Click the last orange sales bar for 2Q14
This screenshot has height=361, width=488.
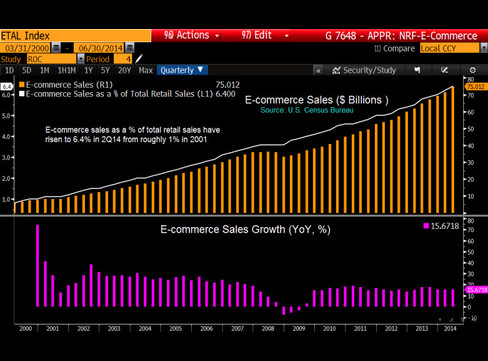click(x=453, y=150)
